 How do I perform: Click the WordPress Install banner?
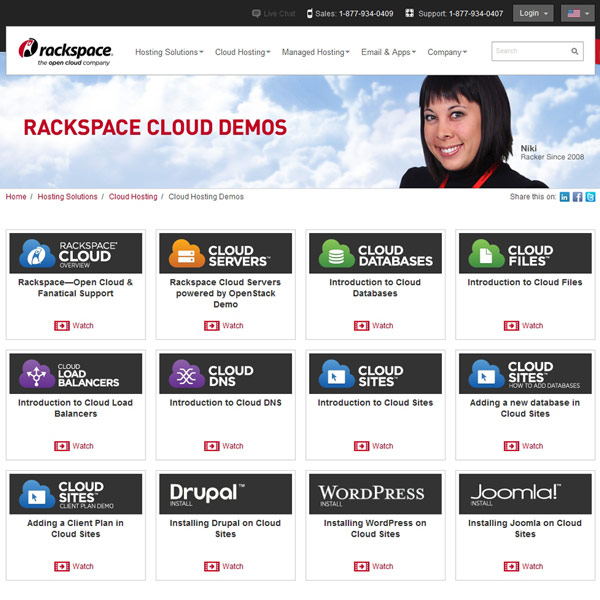coord(375,494)
